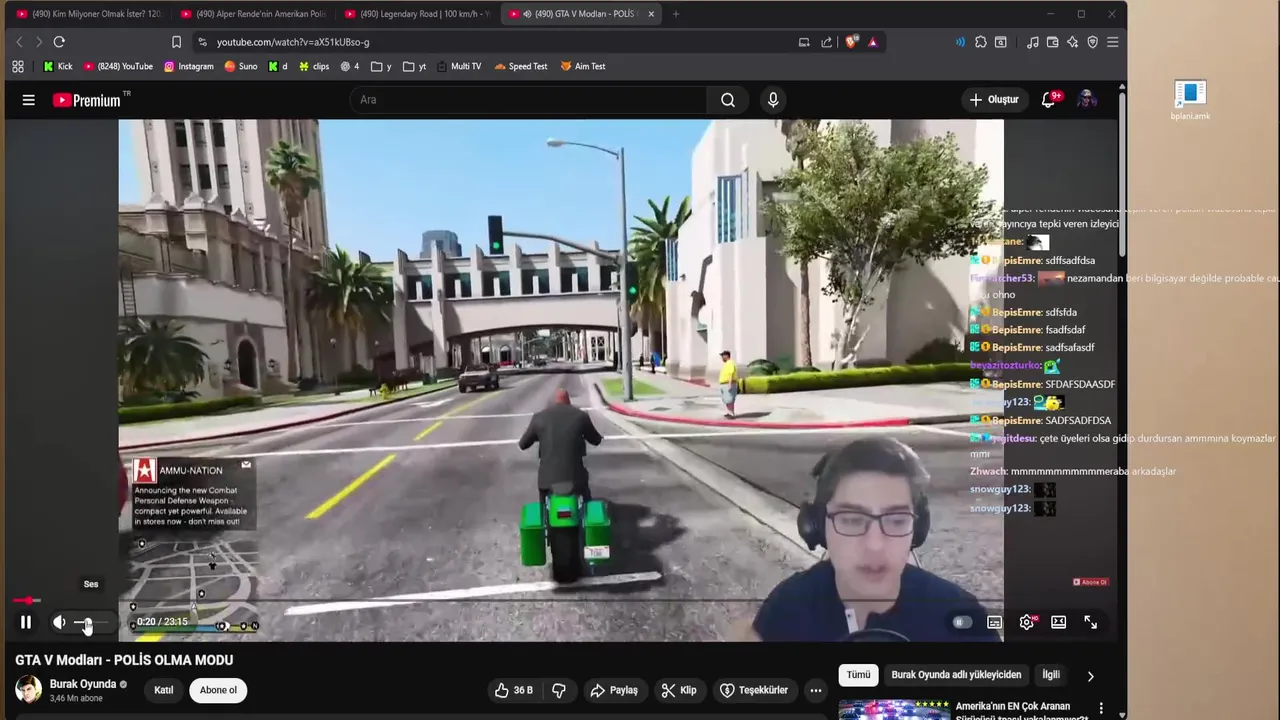Open the Suno bookmark

point(241,66)
